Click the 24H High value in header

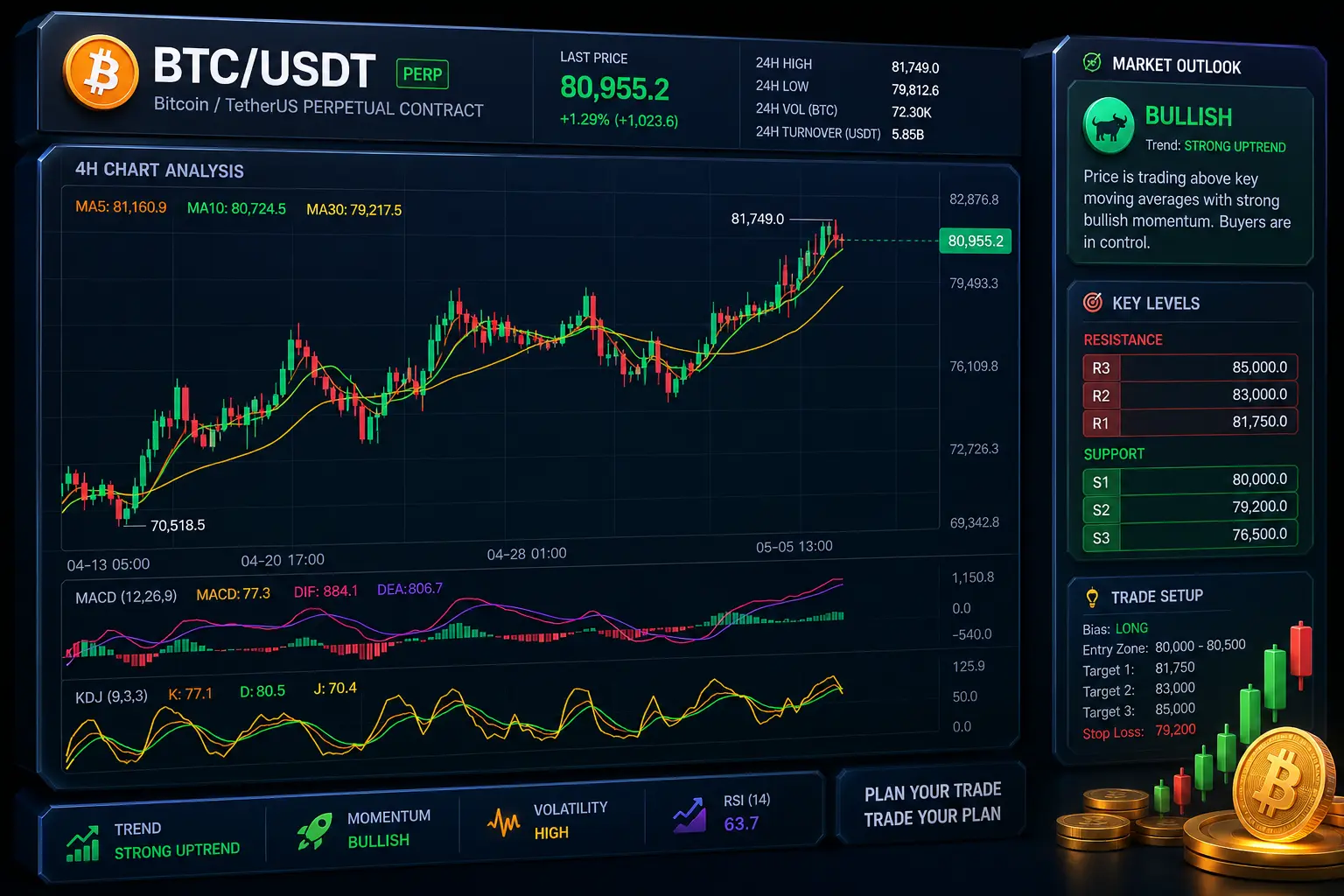[915, 67]
